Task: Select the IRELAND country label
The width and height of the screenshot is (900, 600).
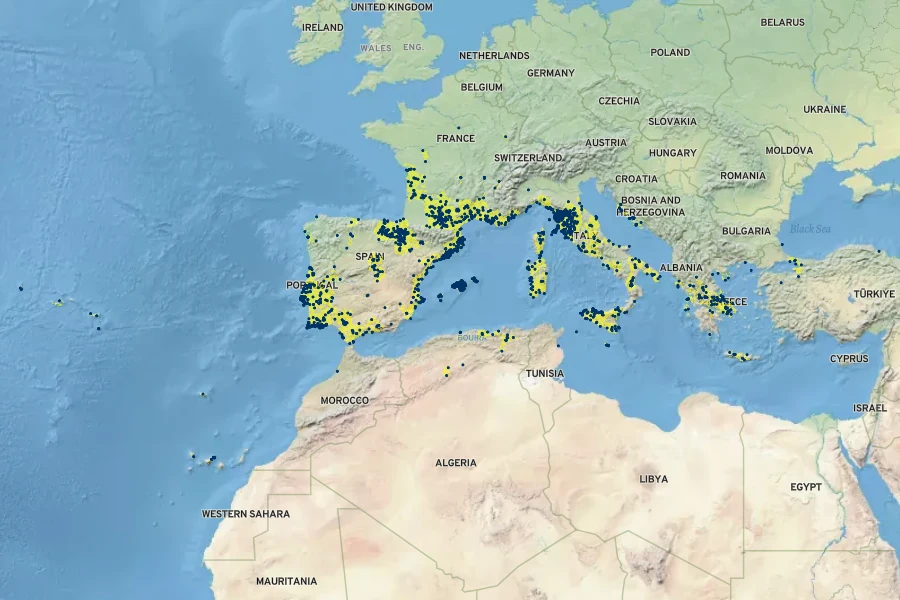Action: pos(322,27)
